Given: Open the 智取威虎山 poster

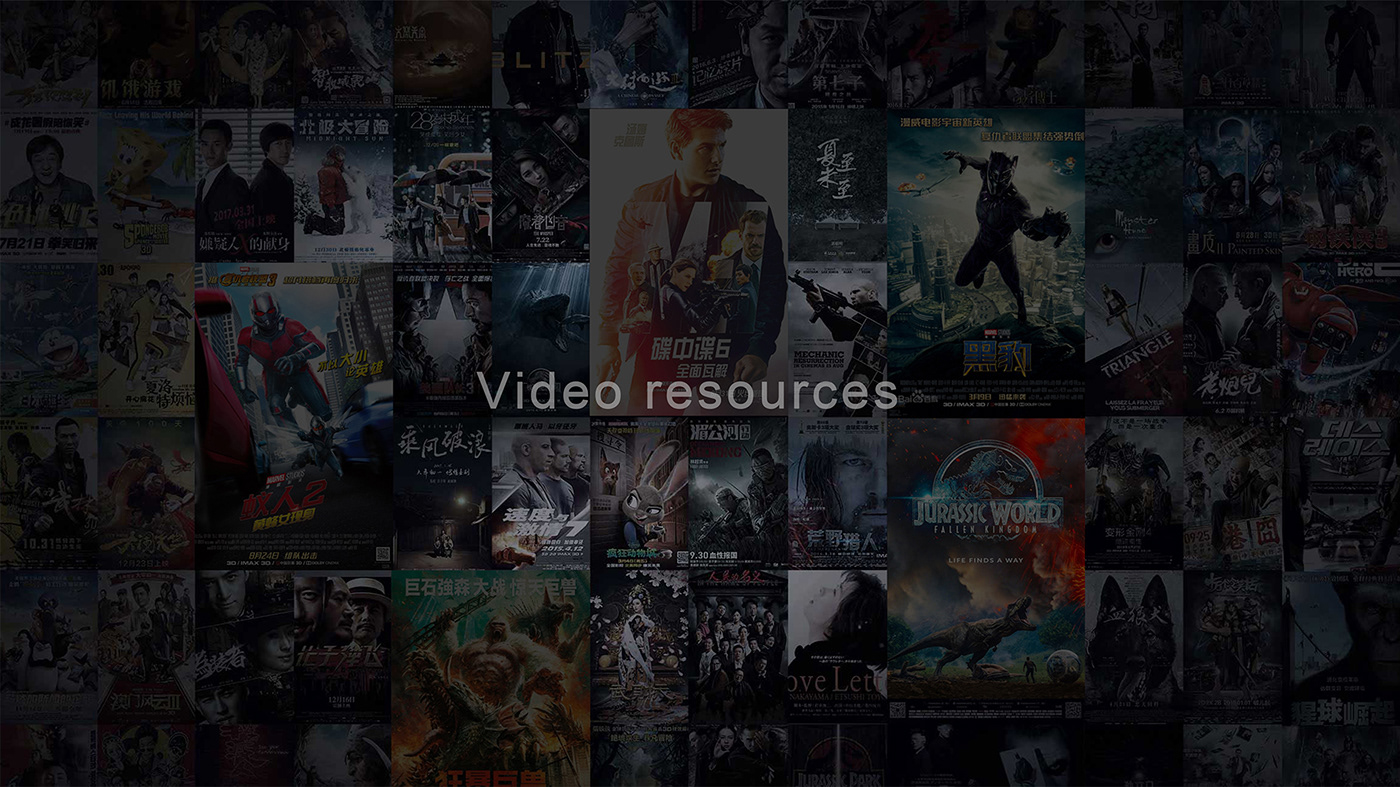Looking at the screenshot, I should click(342, 53).
